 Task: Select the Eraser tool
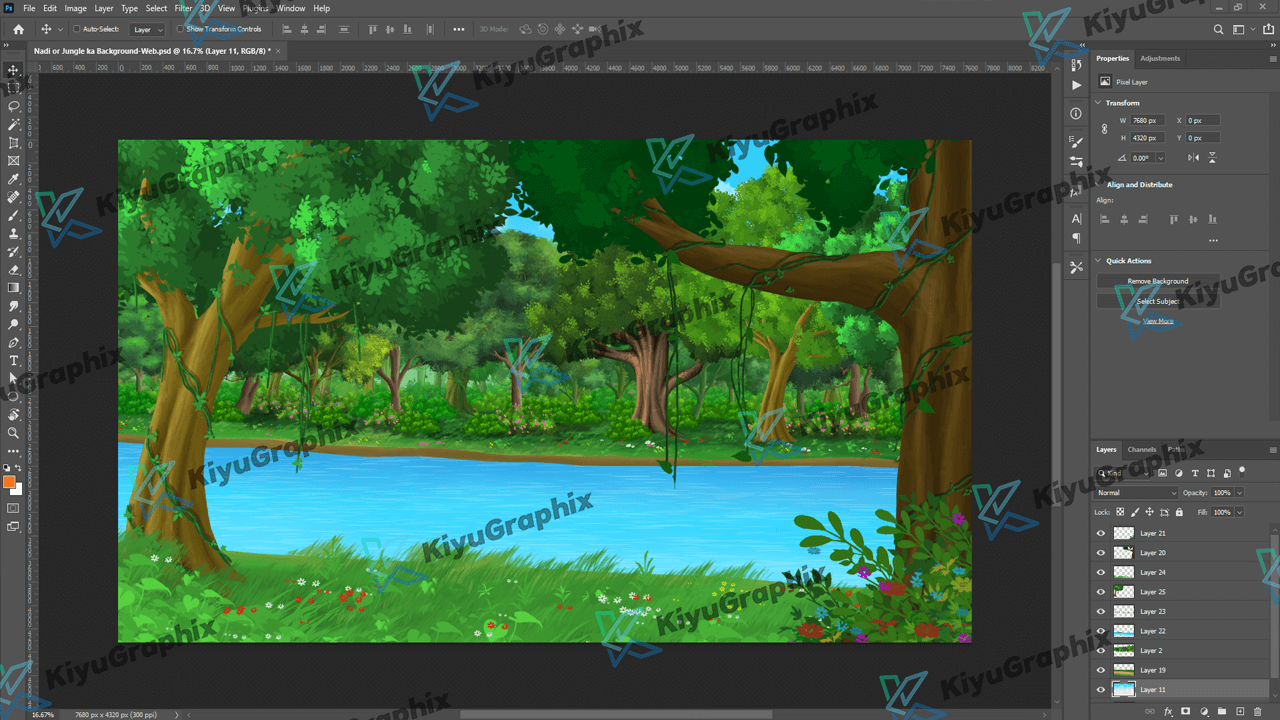14,270
